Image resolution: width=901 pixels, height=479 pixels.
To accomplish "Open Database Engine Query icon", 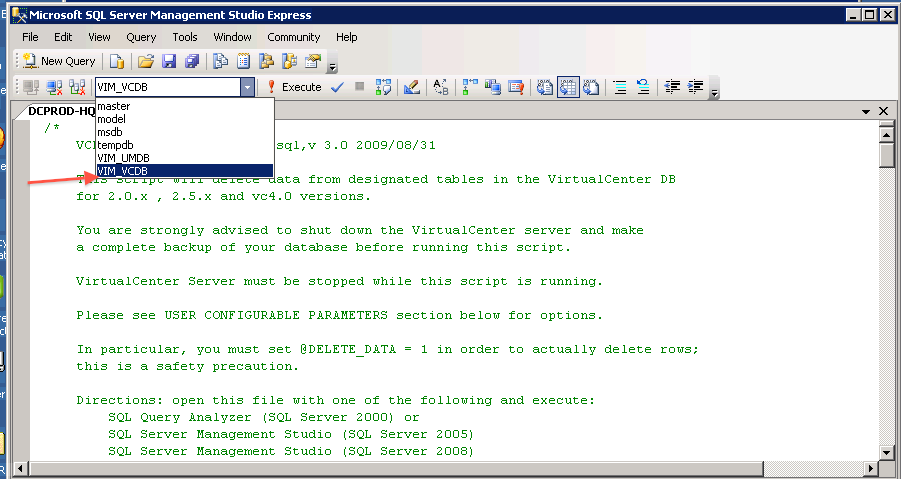I will (x=117, y=61).
